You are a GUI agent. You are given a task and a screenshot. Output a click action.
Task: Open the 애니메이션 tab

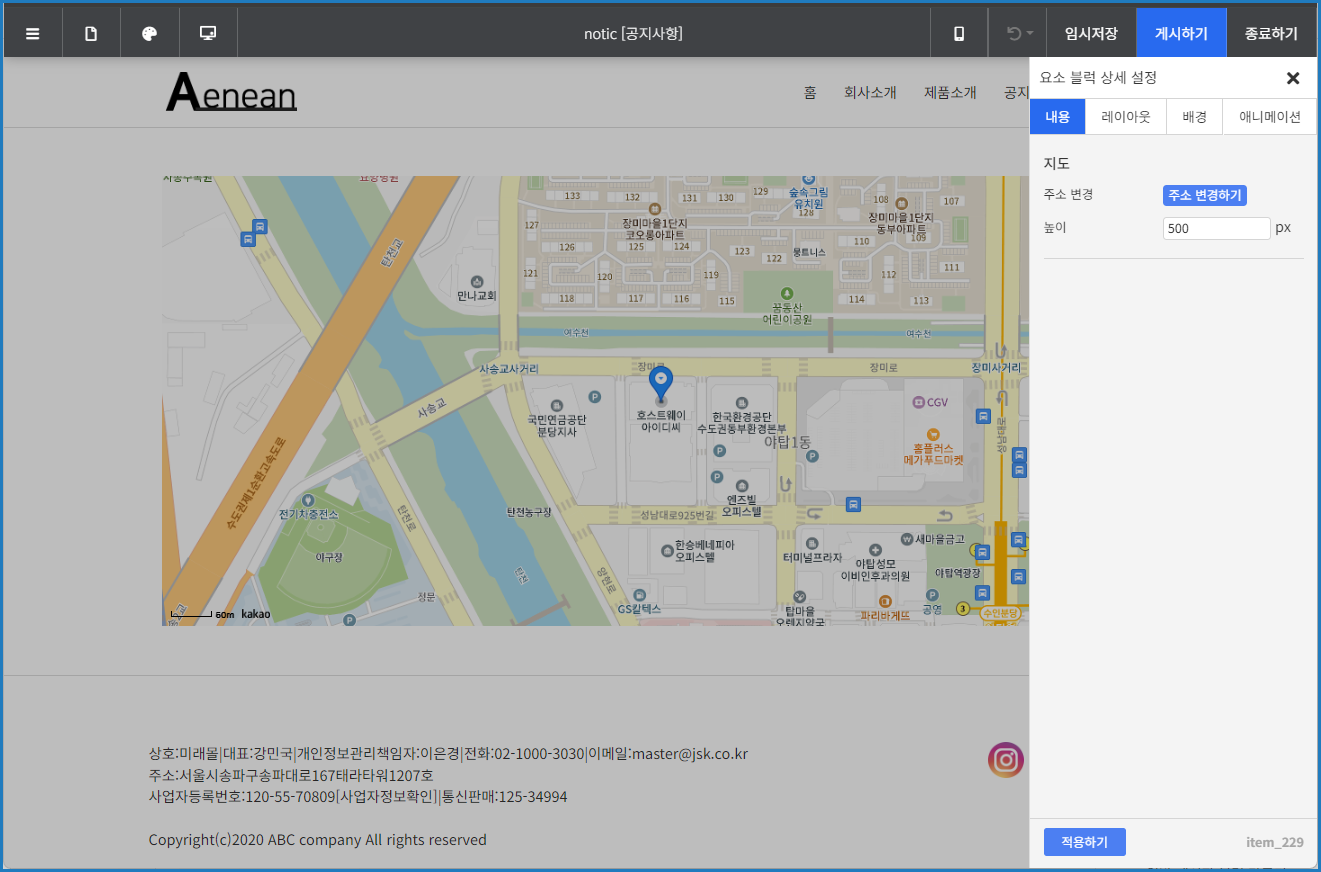(1269, 117)
